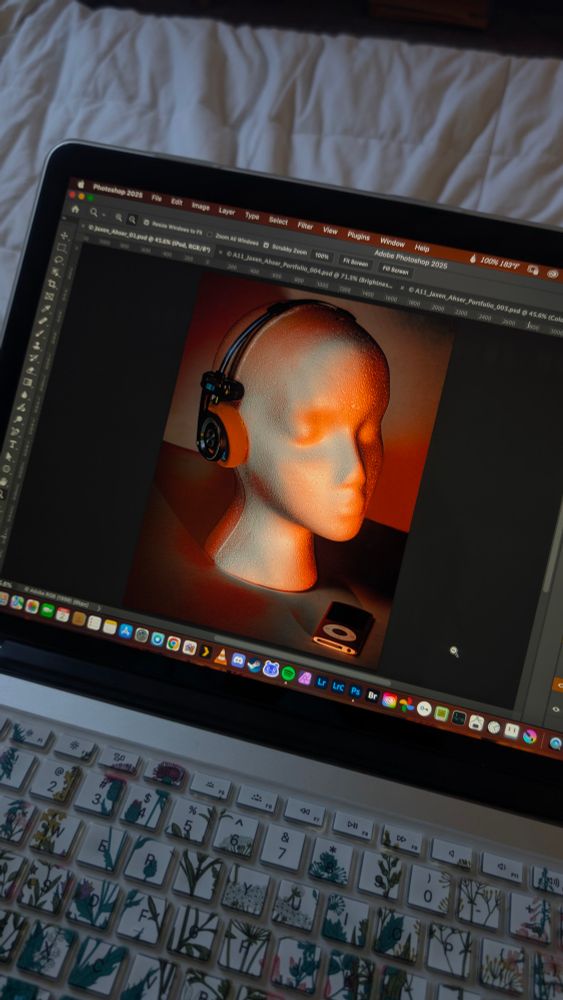563x1000 pixels.
Task: Select the Path Selection arrow tool
Action: (8, 456)
